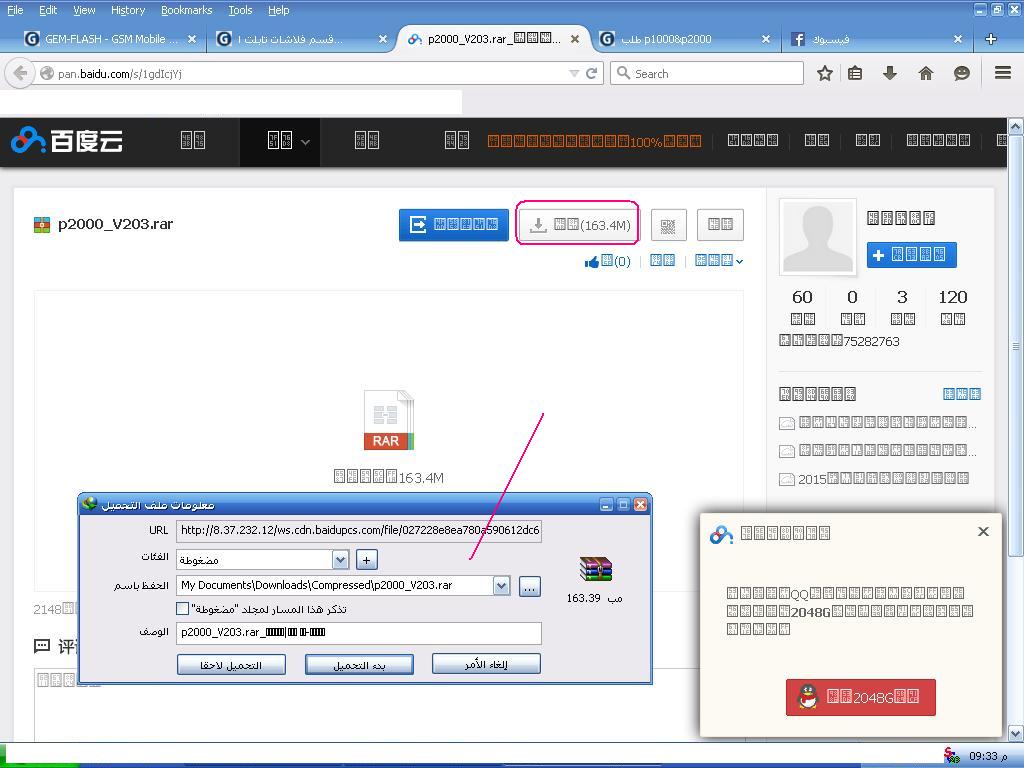Click the URL field in download dialog
The width and height of the screenshot is (1024, 768).
click(x=359, y=530)
